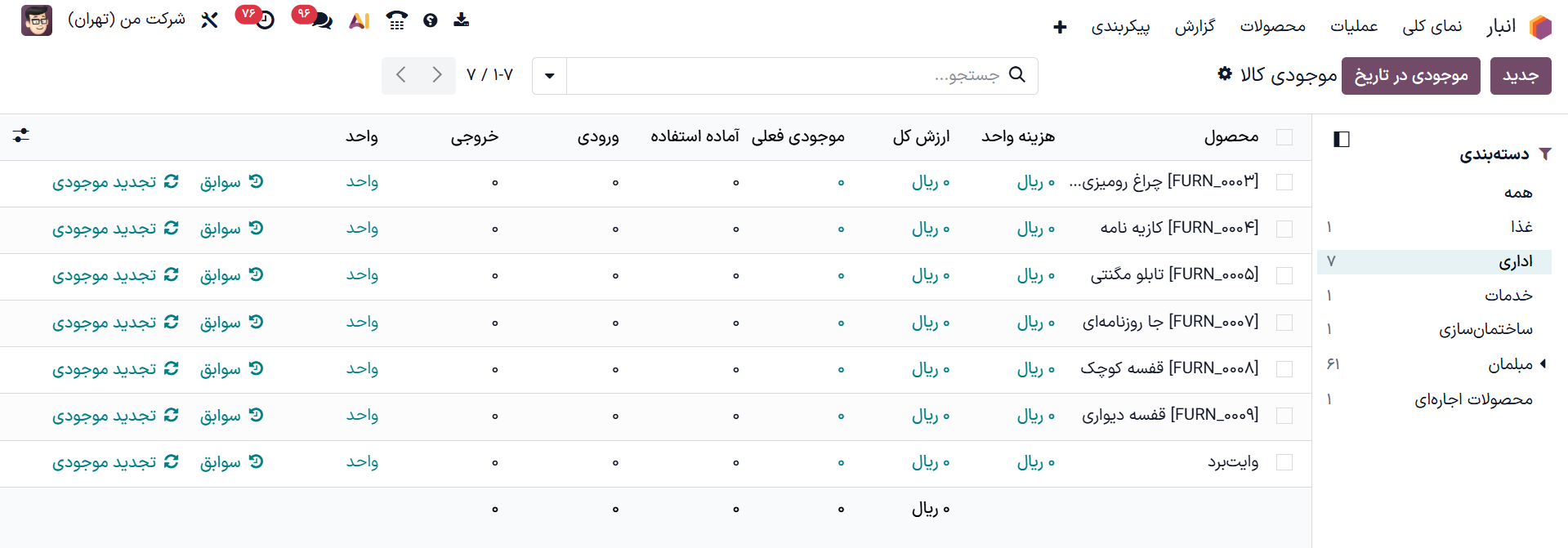Click the refresh icon in قفسه دیواری row
This screenshot has width=1568, height=548.
[x=171, y=415]
